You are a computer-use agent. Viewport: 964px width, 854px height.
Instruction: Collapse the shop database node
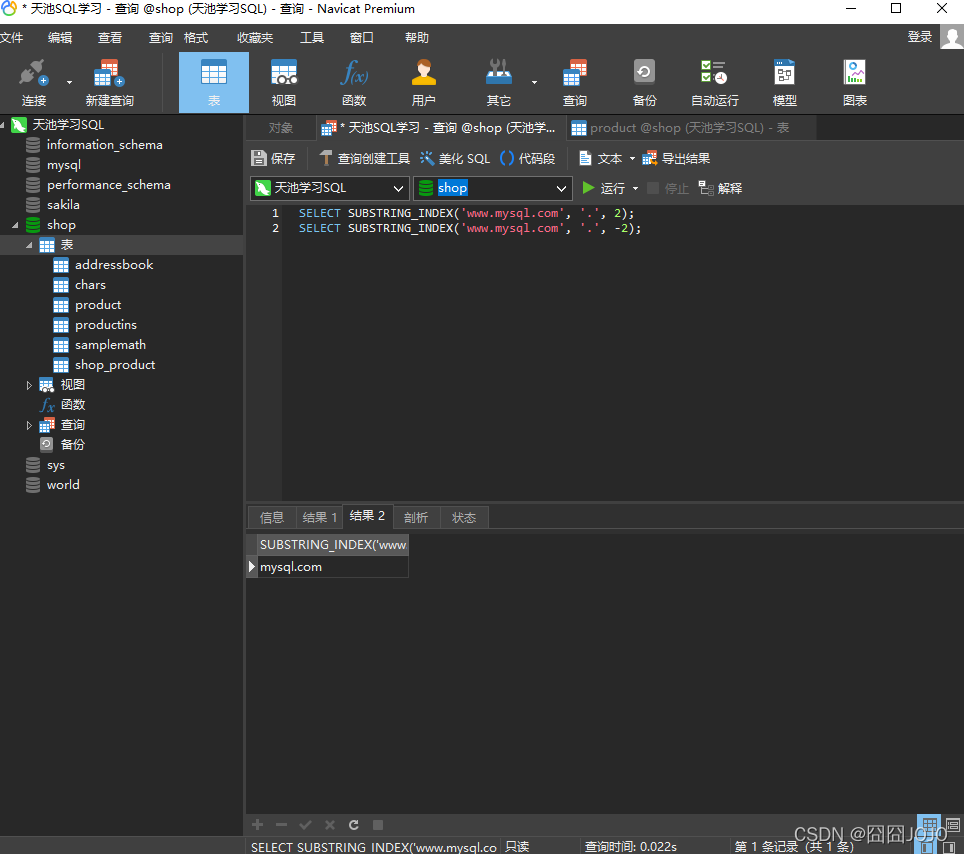pyautogui.click(x=15, y=225)
